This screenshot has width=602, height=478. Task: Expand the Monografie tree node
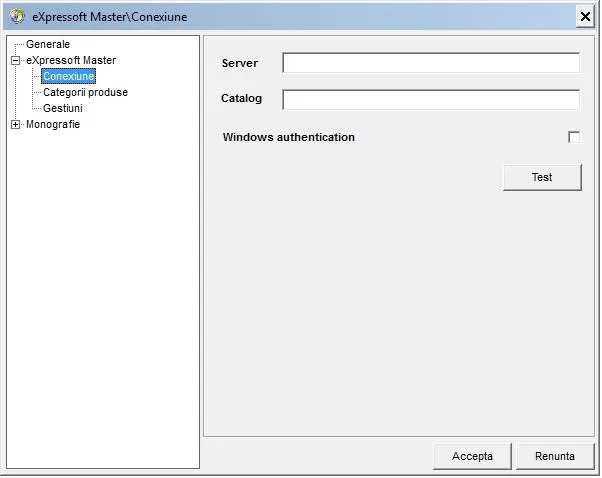15,124
